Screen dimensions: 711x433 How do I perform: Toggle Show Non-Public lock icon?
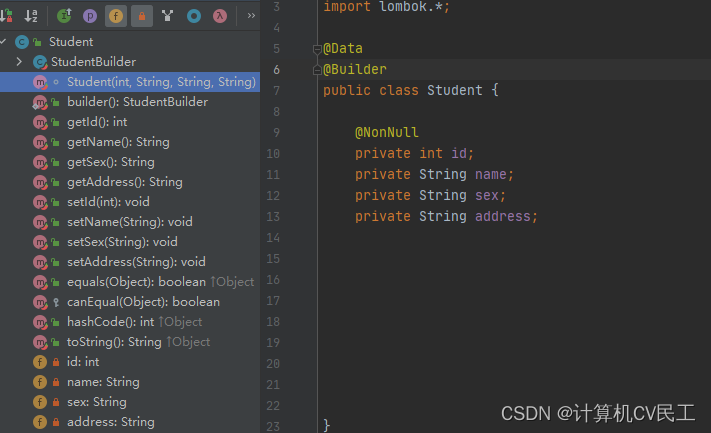[x=142, y=16]
